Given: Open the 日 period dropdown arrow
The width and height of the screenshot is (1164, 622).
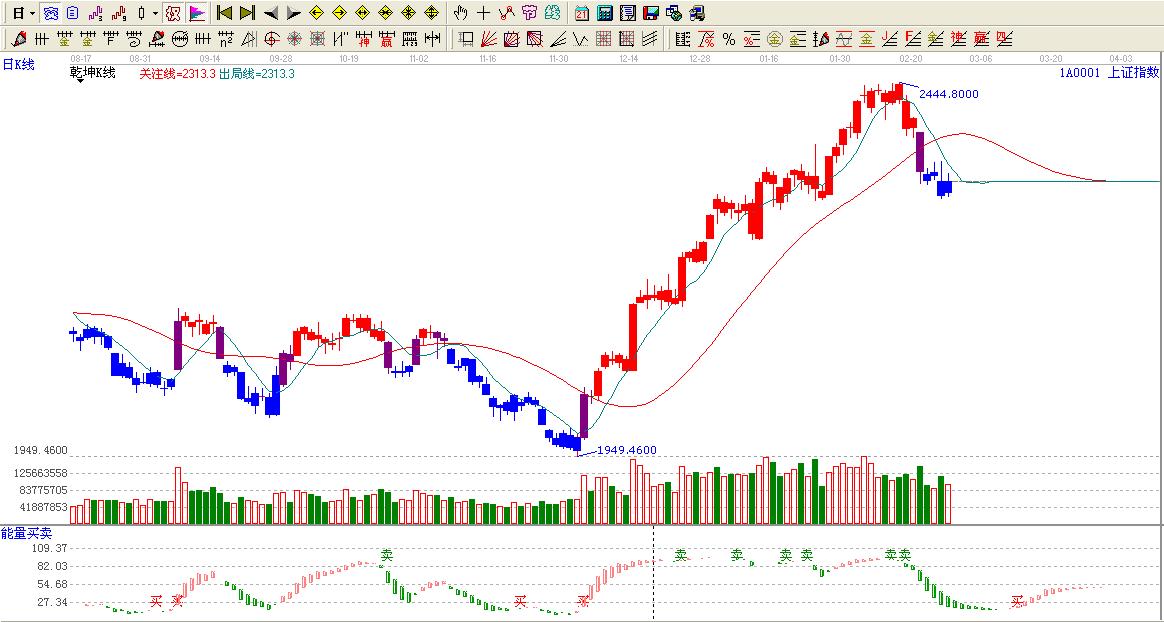Looking at the screenshot, I should (32, 13).
